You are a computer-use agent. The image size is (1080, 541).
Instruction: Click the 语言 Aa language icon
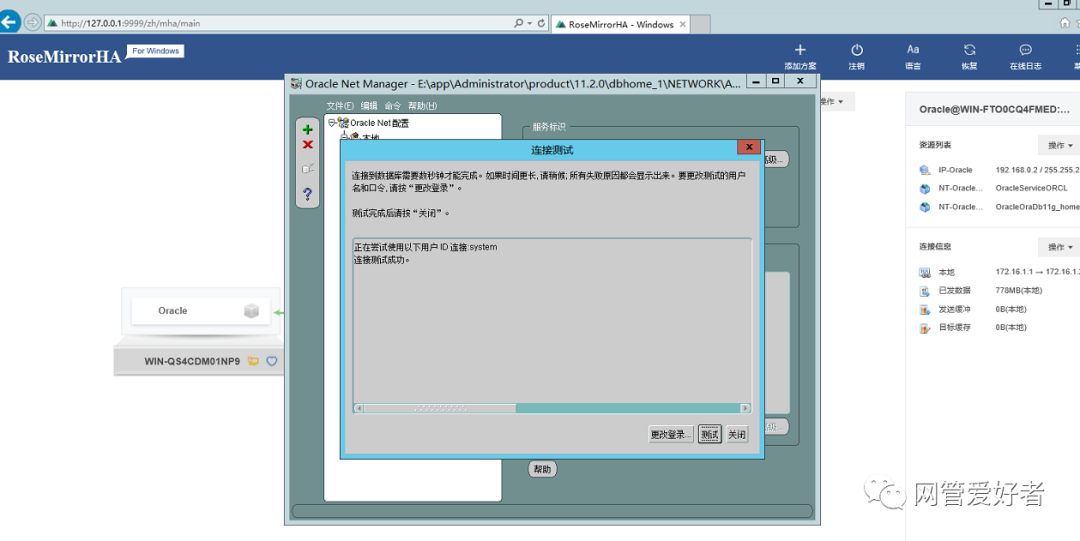coord(913,50)
